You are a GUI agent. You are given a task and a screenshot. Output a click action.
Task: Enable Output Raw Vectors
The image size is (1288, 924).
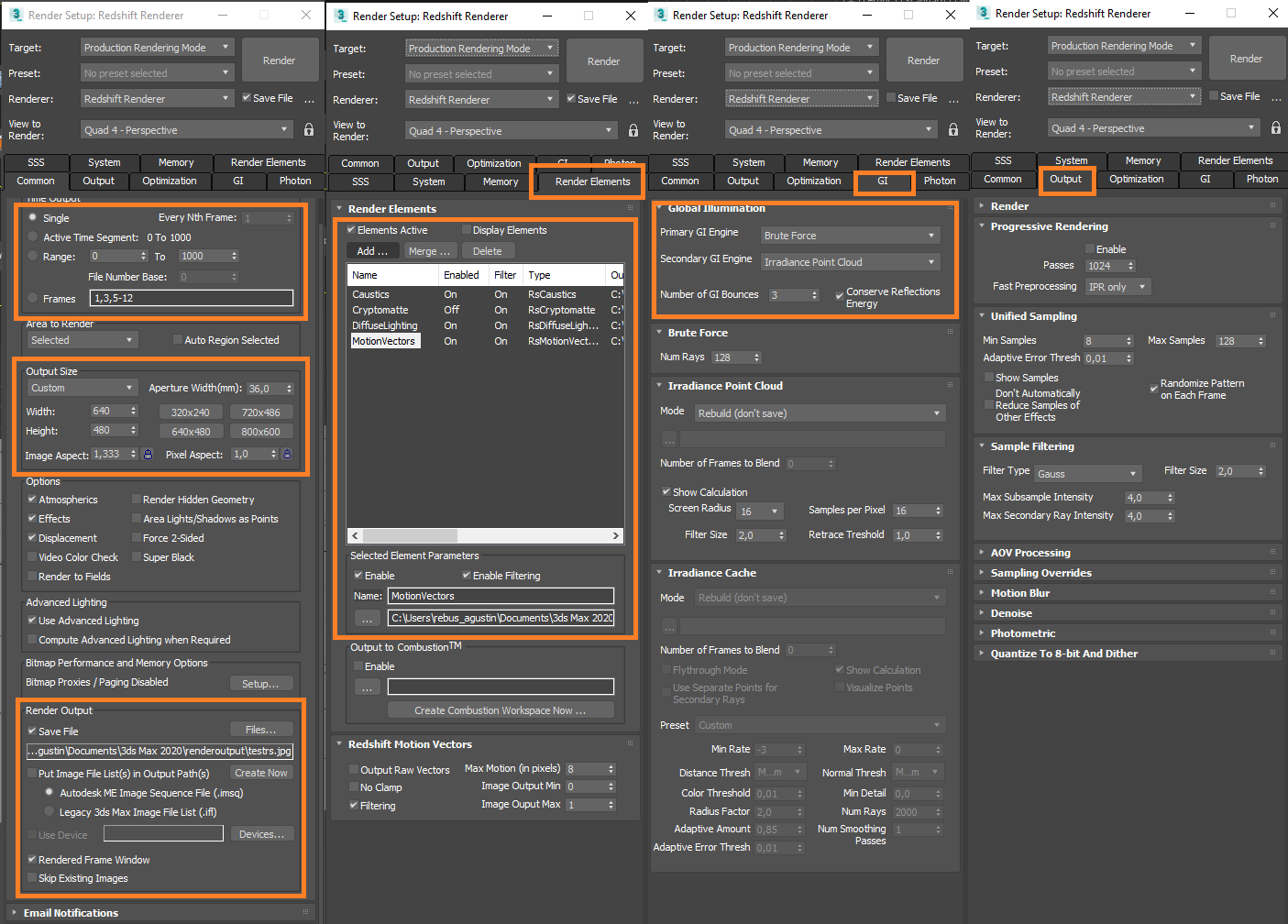pos(354,770)
